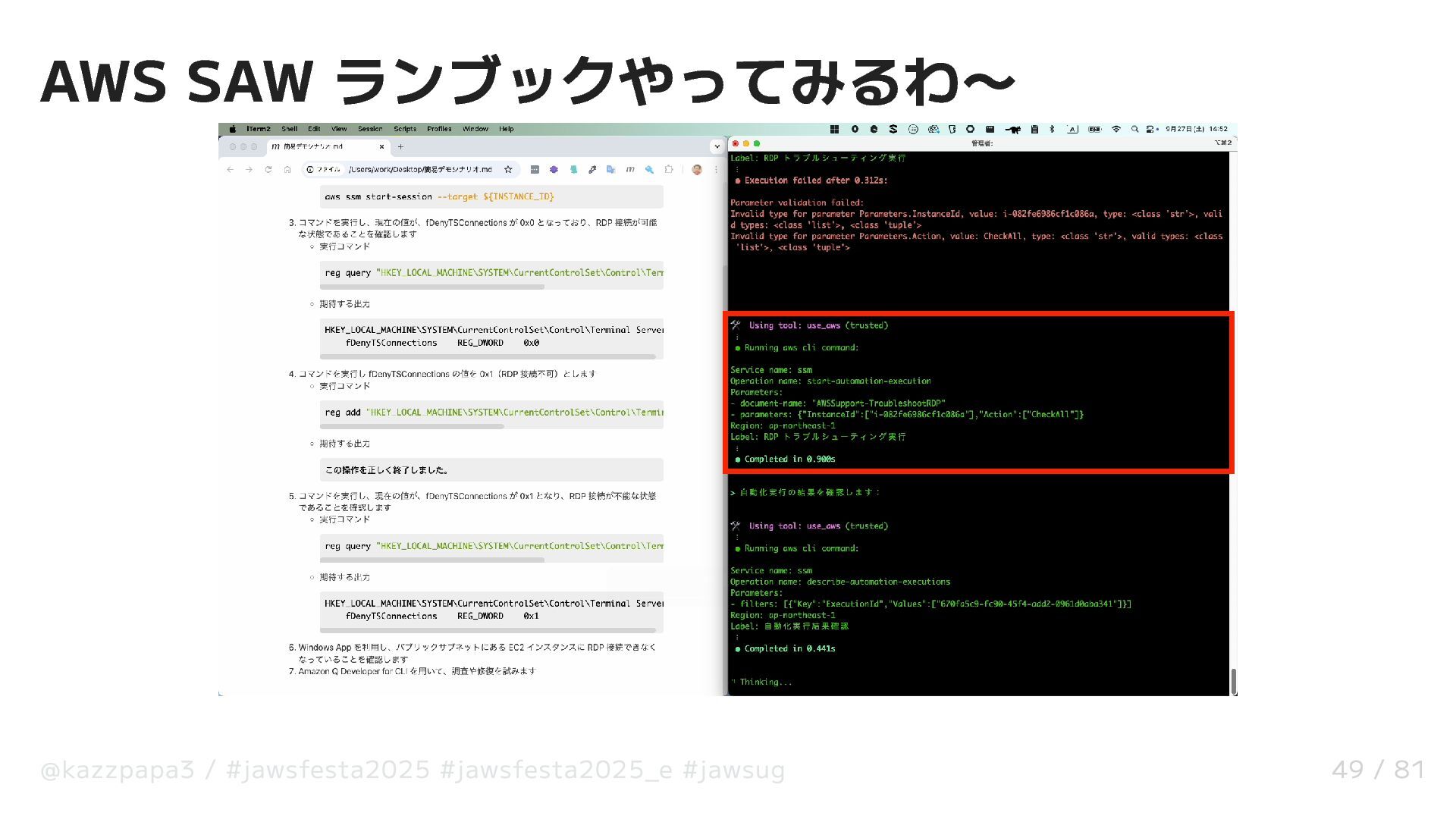Reload the markdown page

point(268,170)
